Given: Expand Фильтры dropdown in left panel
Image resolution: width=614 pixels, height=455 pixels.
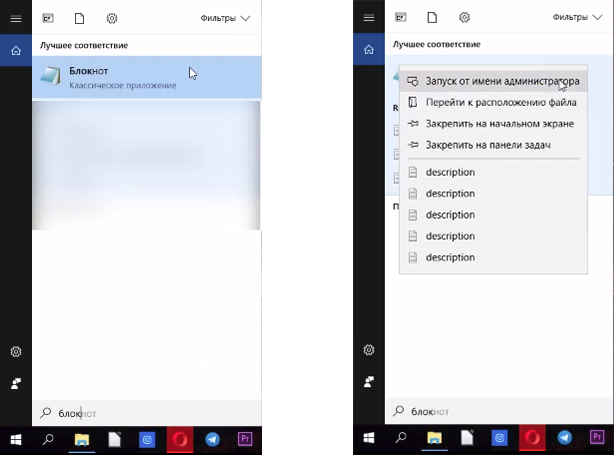Looking at the screenshot, I should (x=225, y=18).
